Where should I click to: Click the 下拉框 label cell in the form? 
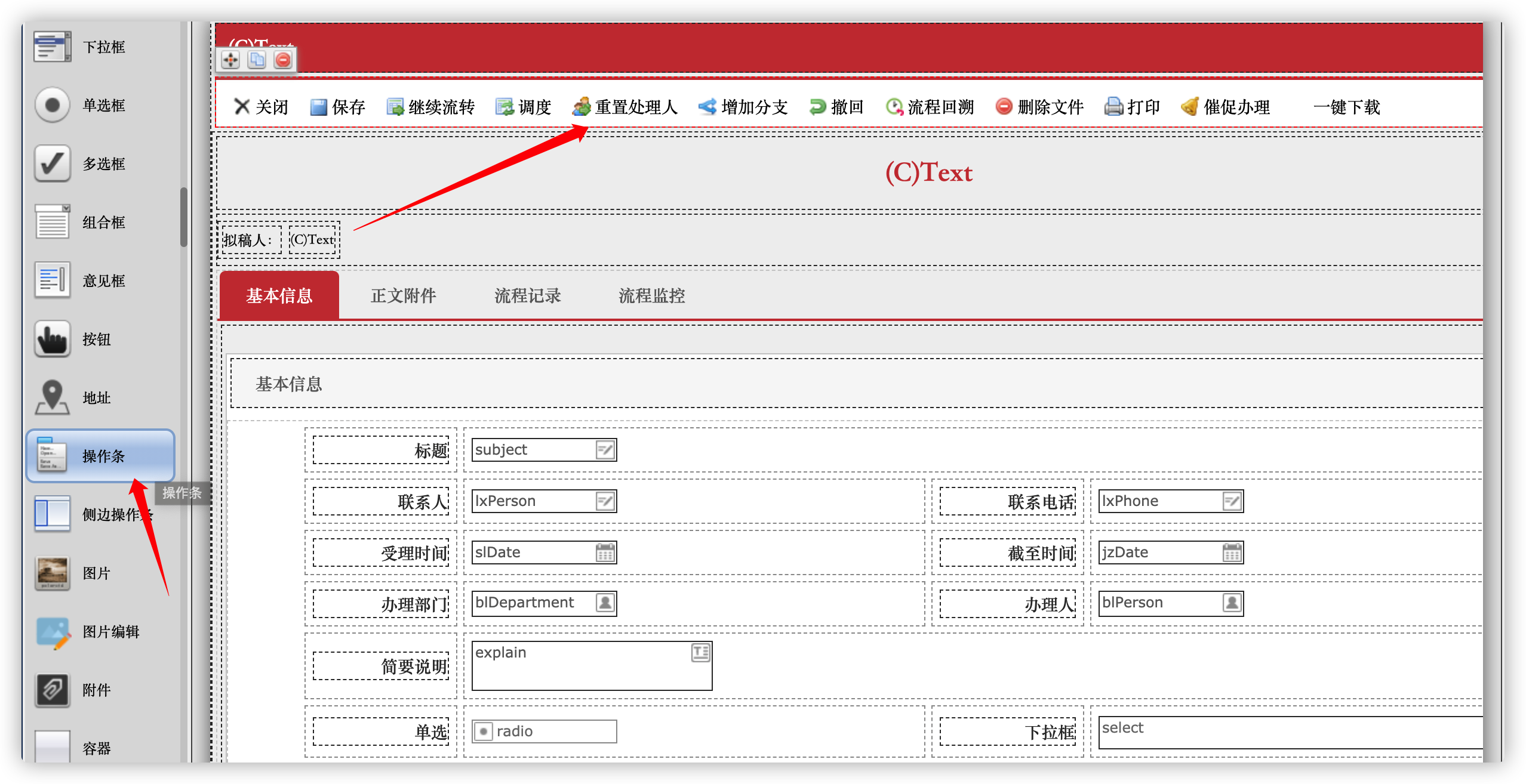point(1008,731)
